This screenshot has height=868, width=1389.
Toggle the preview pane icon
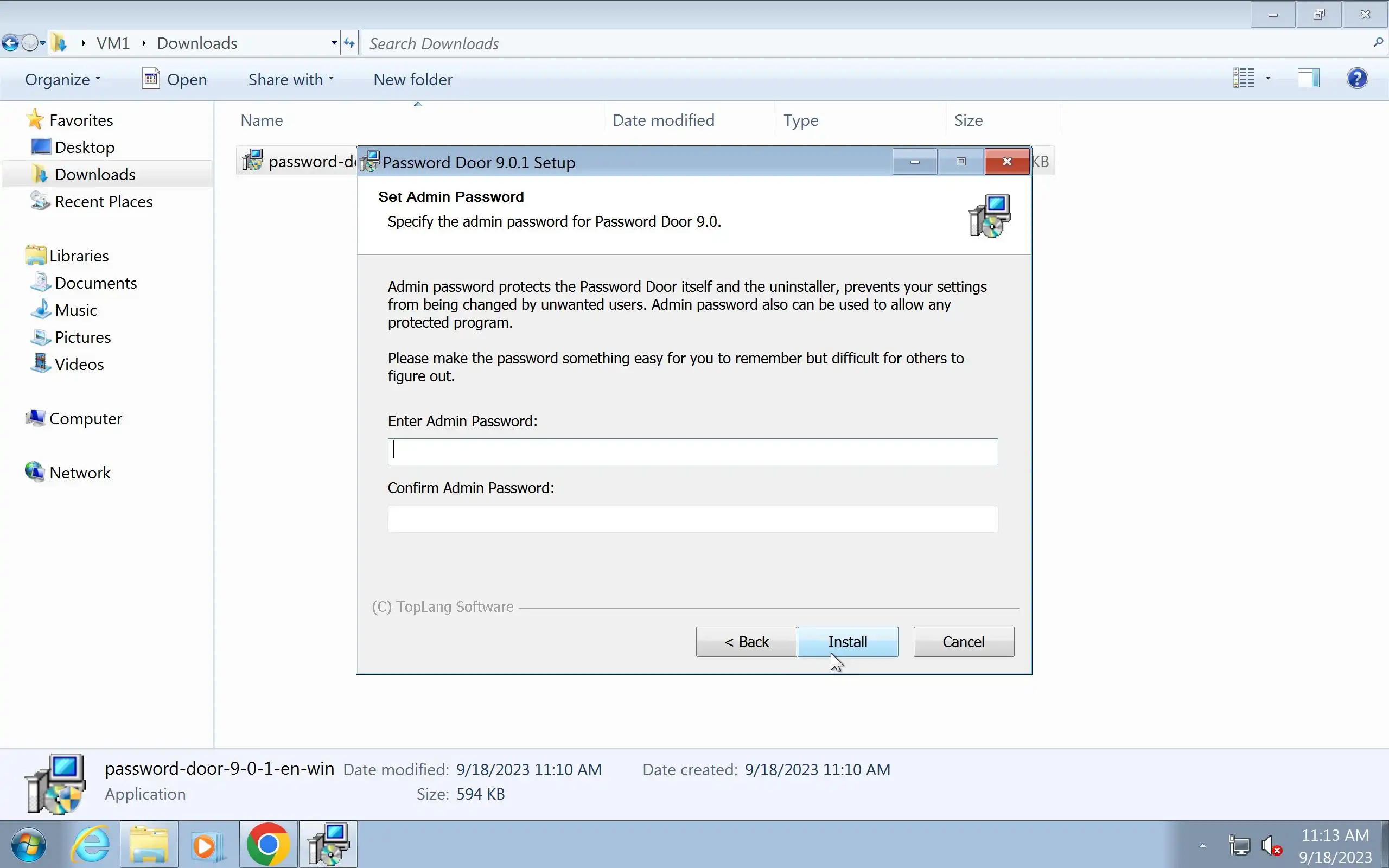1308,78
